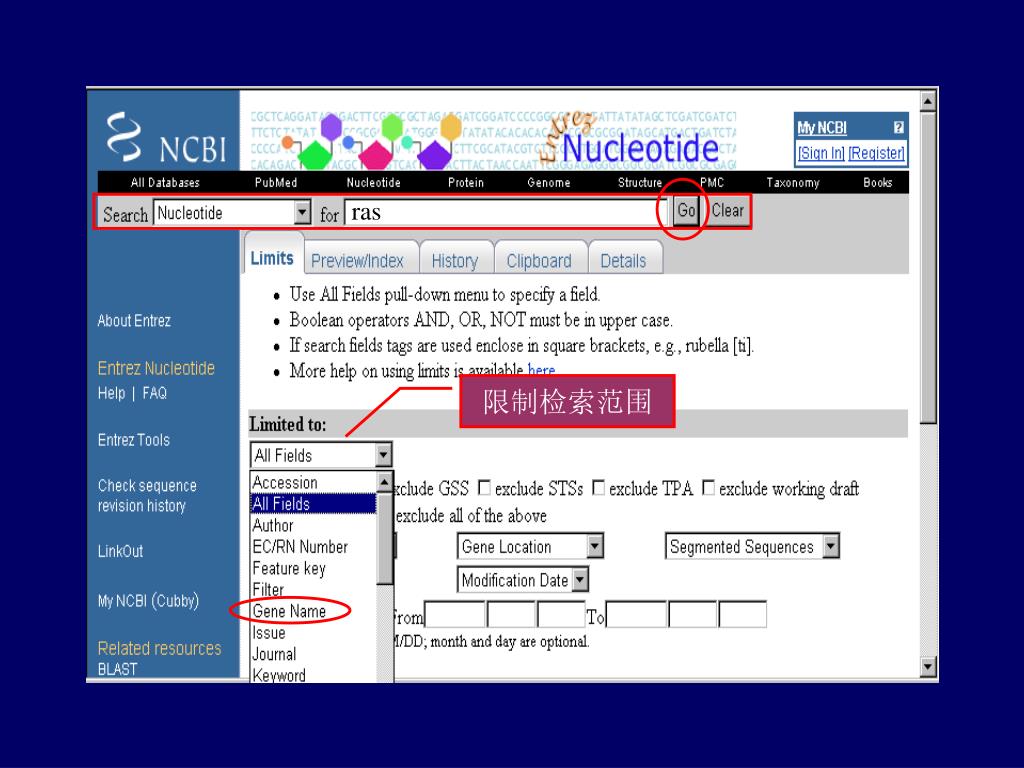Go to PubMed in the black bar
1024x768 pixels.
276,182
